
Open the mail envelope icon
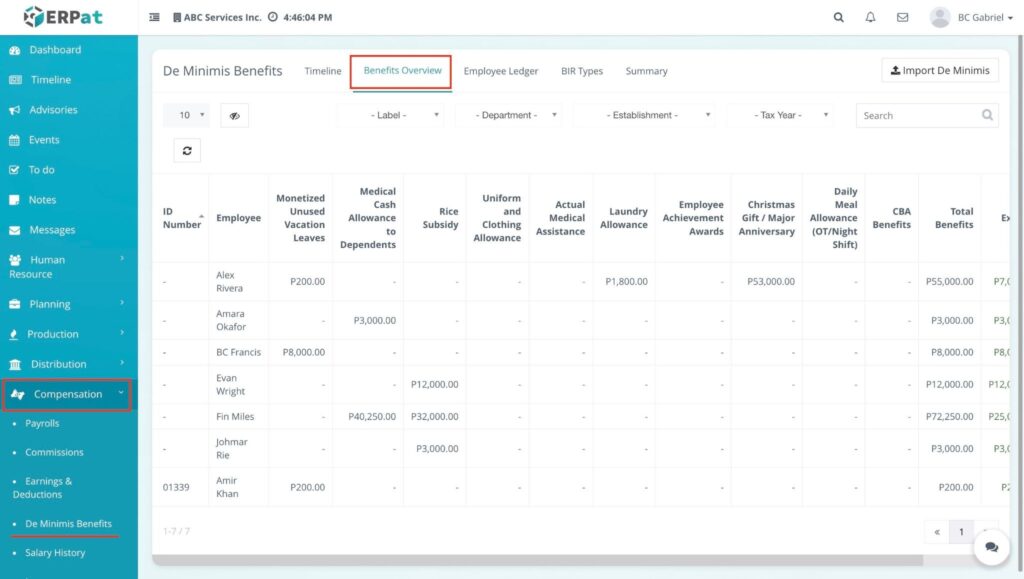pyautogui.click(x=902, y=17)
